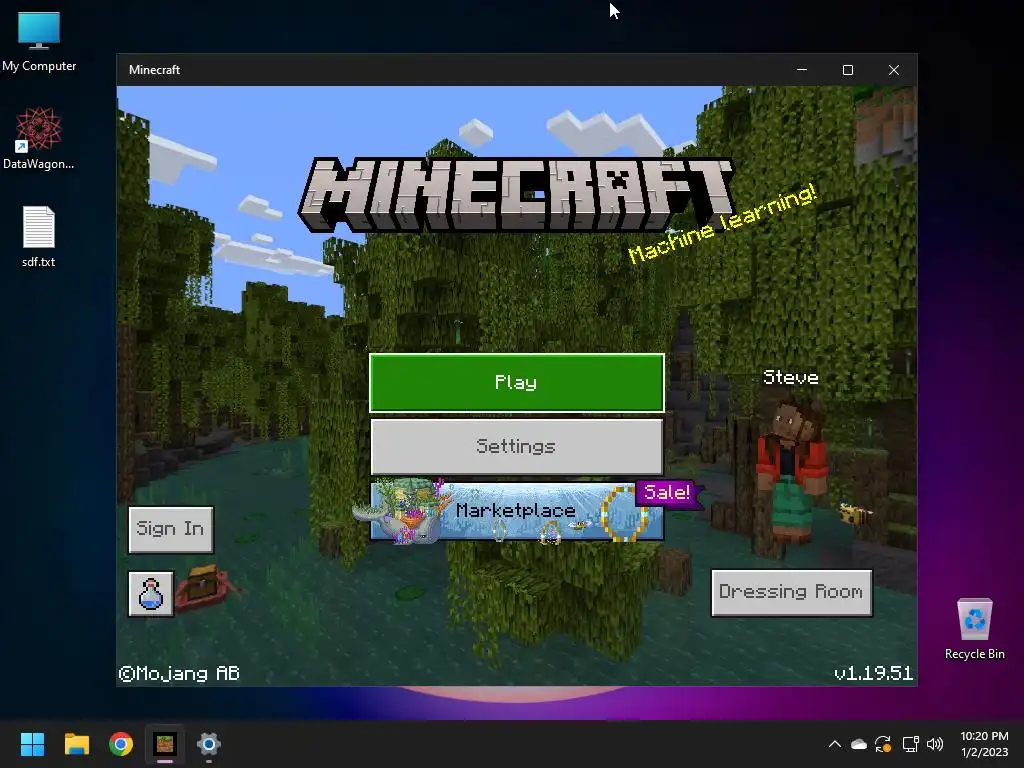Viewport: 1024px width, 768px height.
Task: Select the sdf.txt file on desktop
Action: (x=39, y=237)
